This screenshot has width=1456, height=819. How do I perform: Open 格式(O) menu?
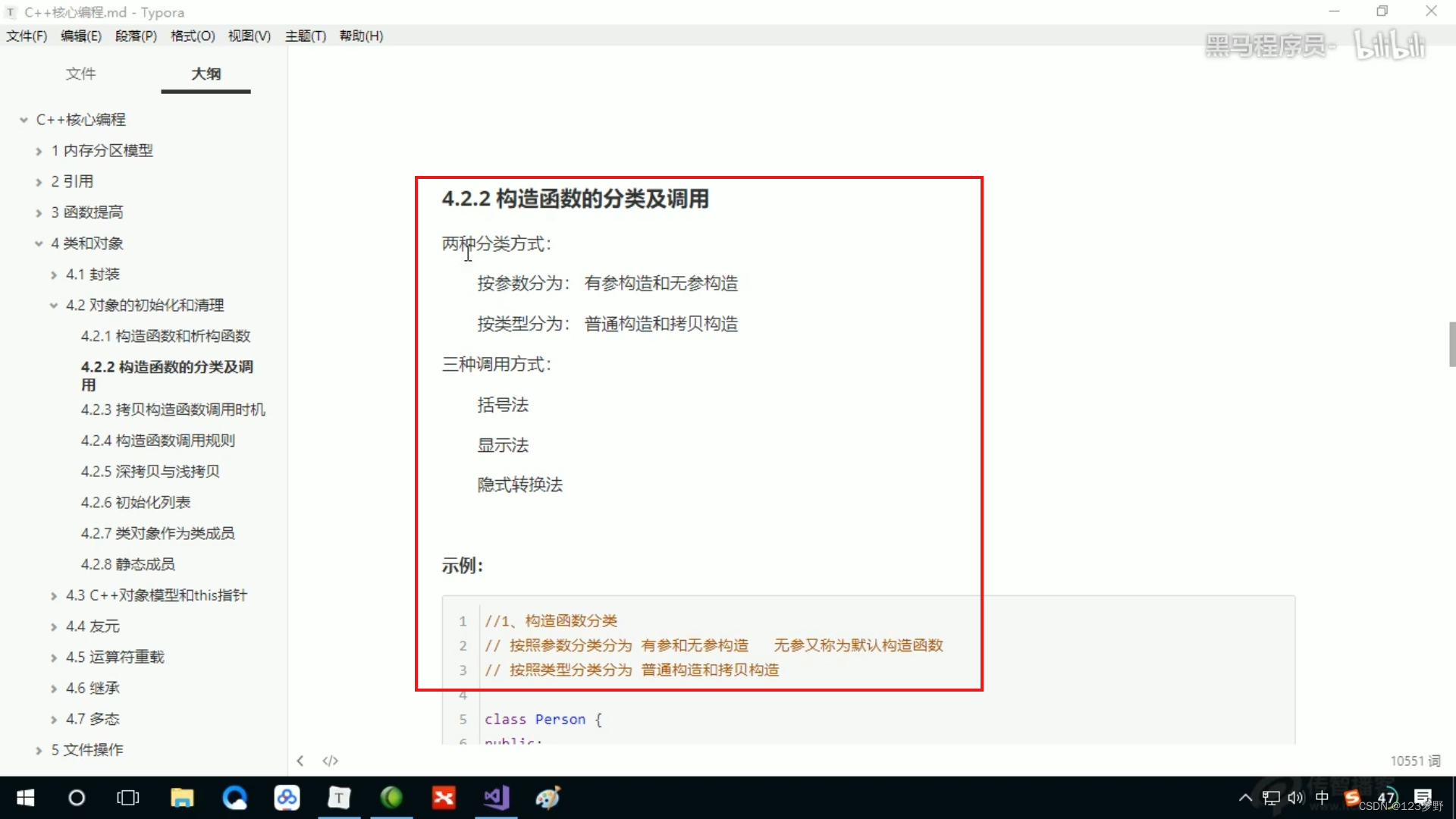(x=193, y=36)
